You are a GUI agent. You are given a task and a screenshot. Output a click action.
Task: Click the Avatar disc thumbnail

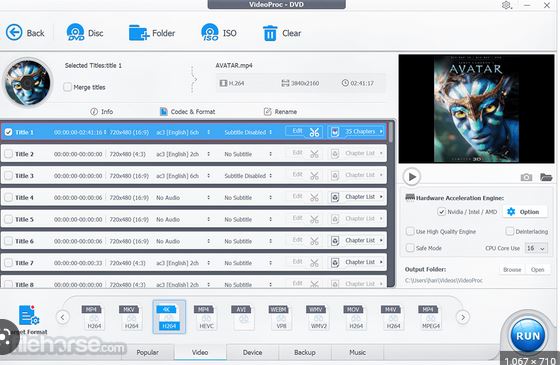tap(28, 82)
